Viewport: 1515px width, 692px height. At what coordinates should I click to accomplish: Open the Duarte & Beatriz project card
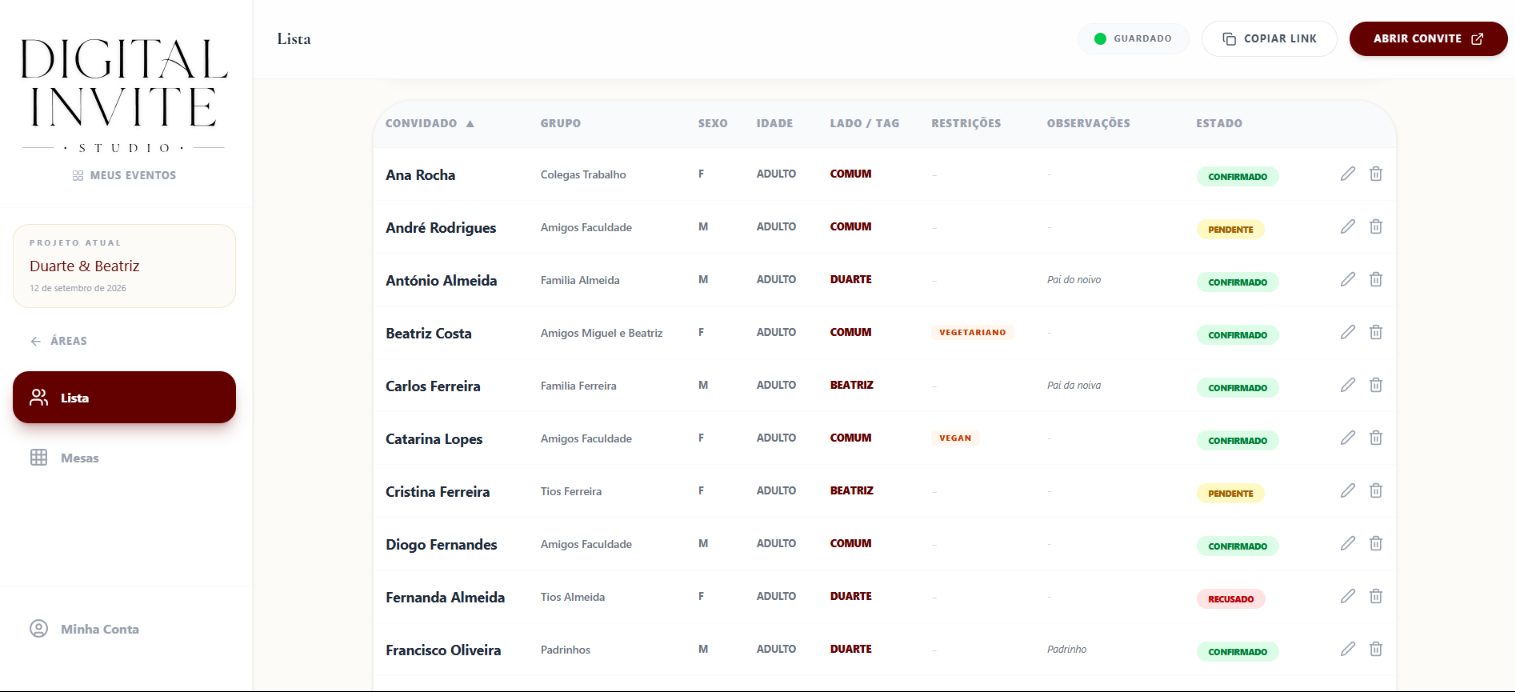coord(124,266)
